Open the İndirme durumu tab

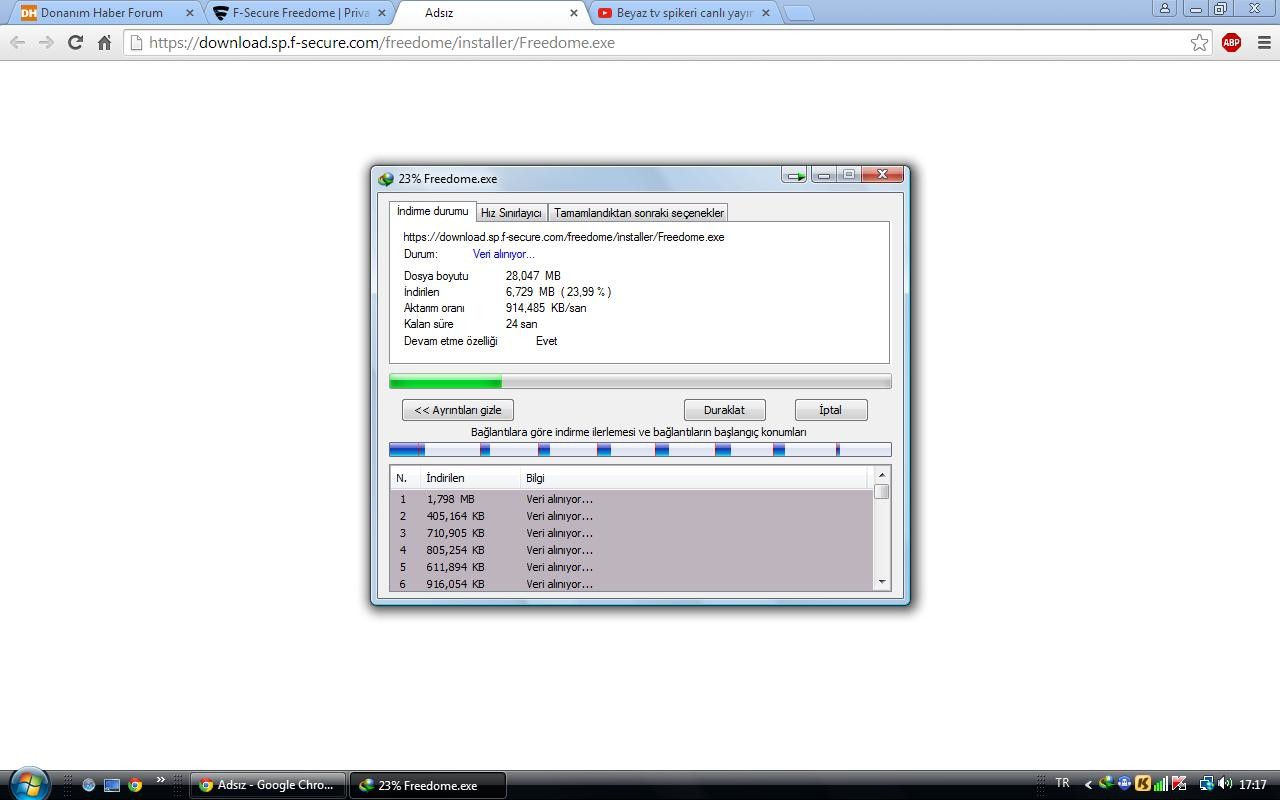[x=432, y=211]
